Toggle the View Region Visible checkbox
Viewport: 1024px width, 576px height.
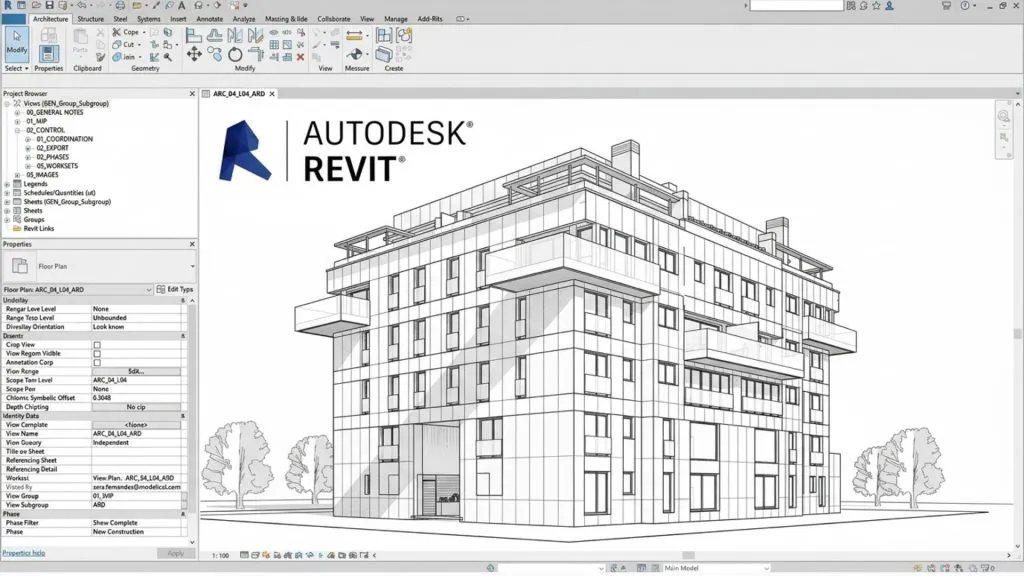pos(97,354)
